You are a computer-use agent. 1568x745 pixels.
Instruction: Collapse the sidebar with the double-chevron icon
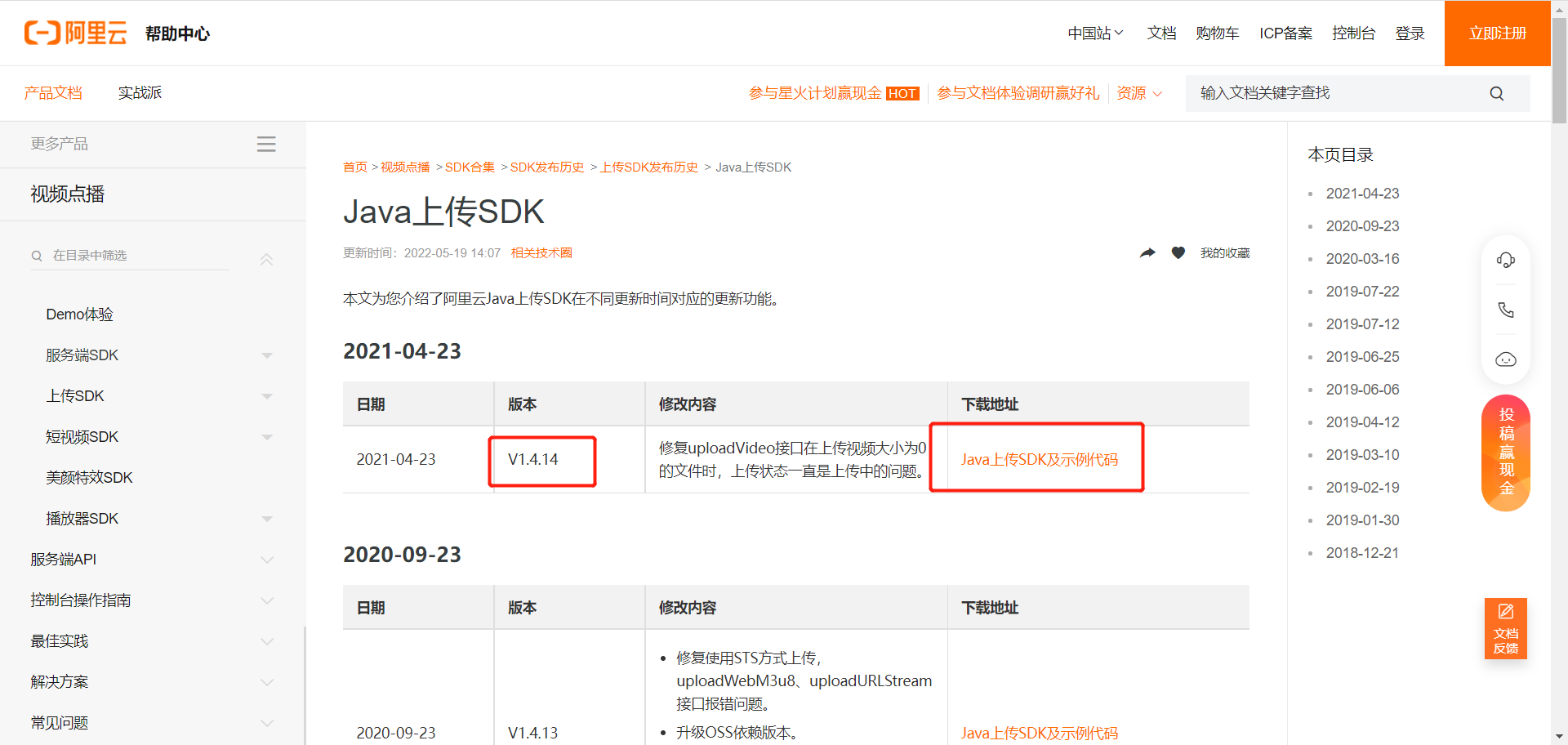click(266, 260)
